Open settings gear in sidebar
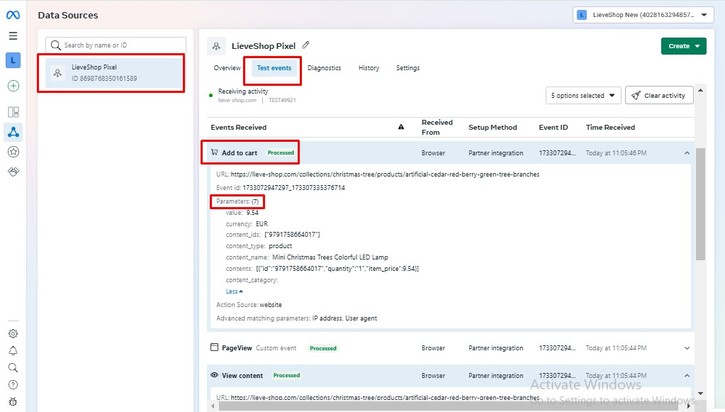Screen dimensions: 725x412 pyautogui.click(x=13, y=333)
